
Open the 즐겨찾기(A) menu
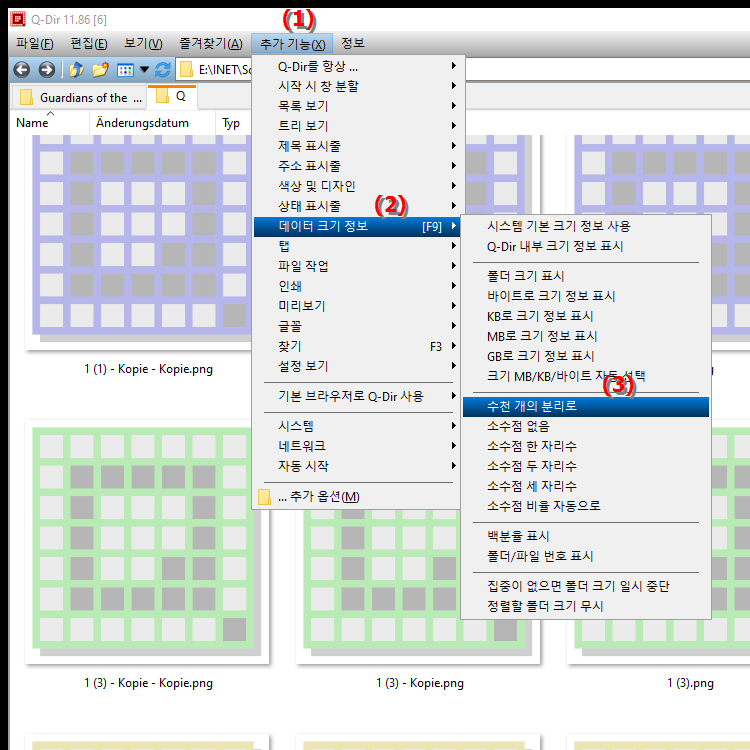(211, 44)
